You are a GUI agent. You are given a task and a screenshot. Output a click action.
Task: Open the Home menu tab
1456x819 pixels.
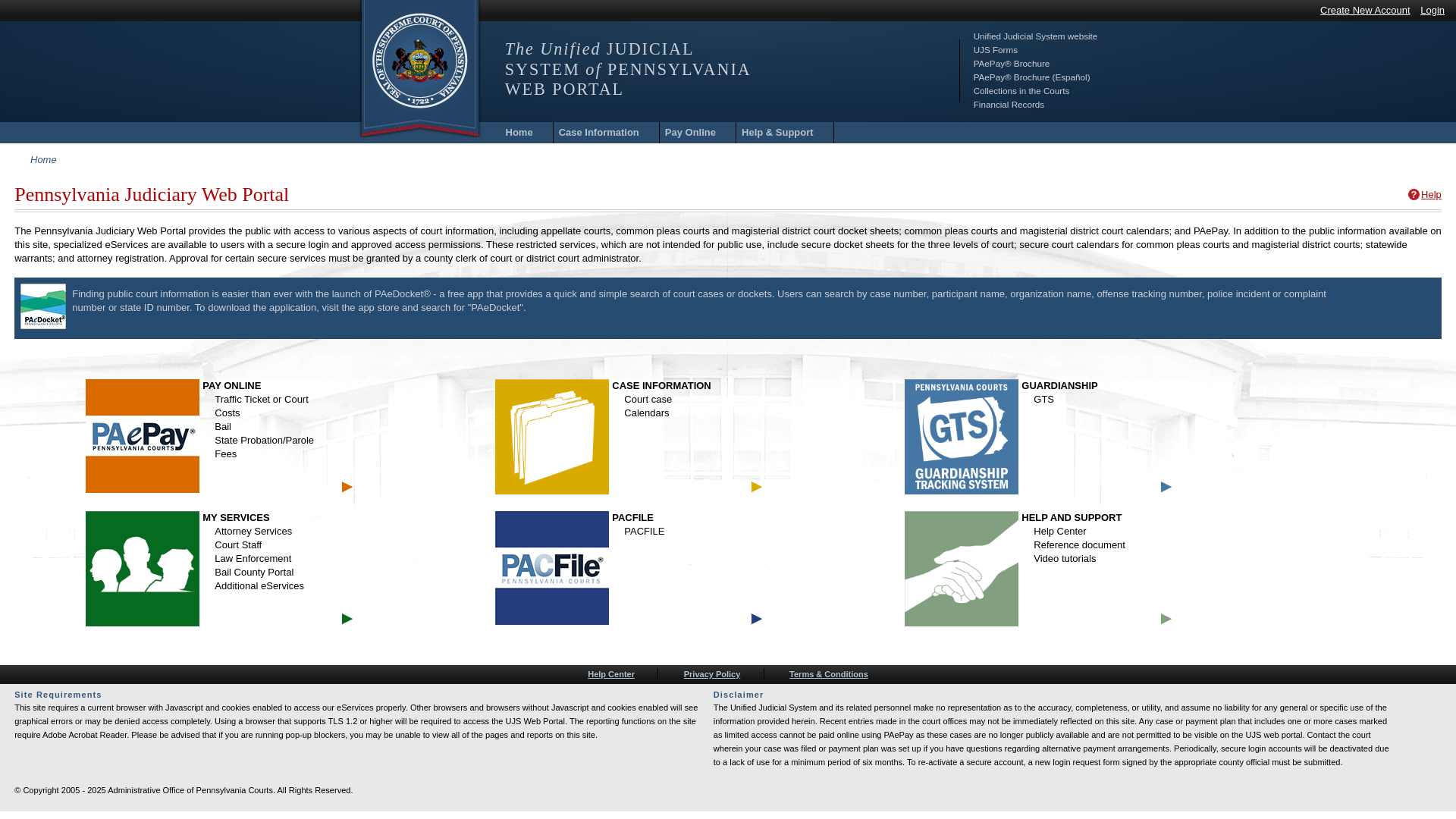tap(519, 133)
